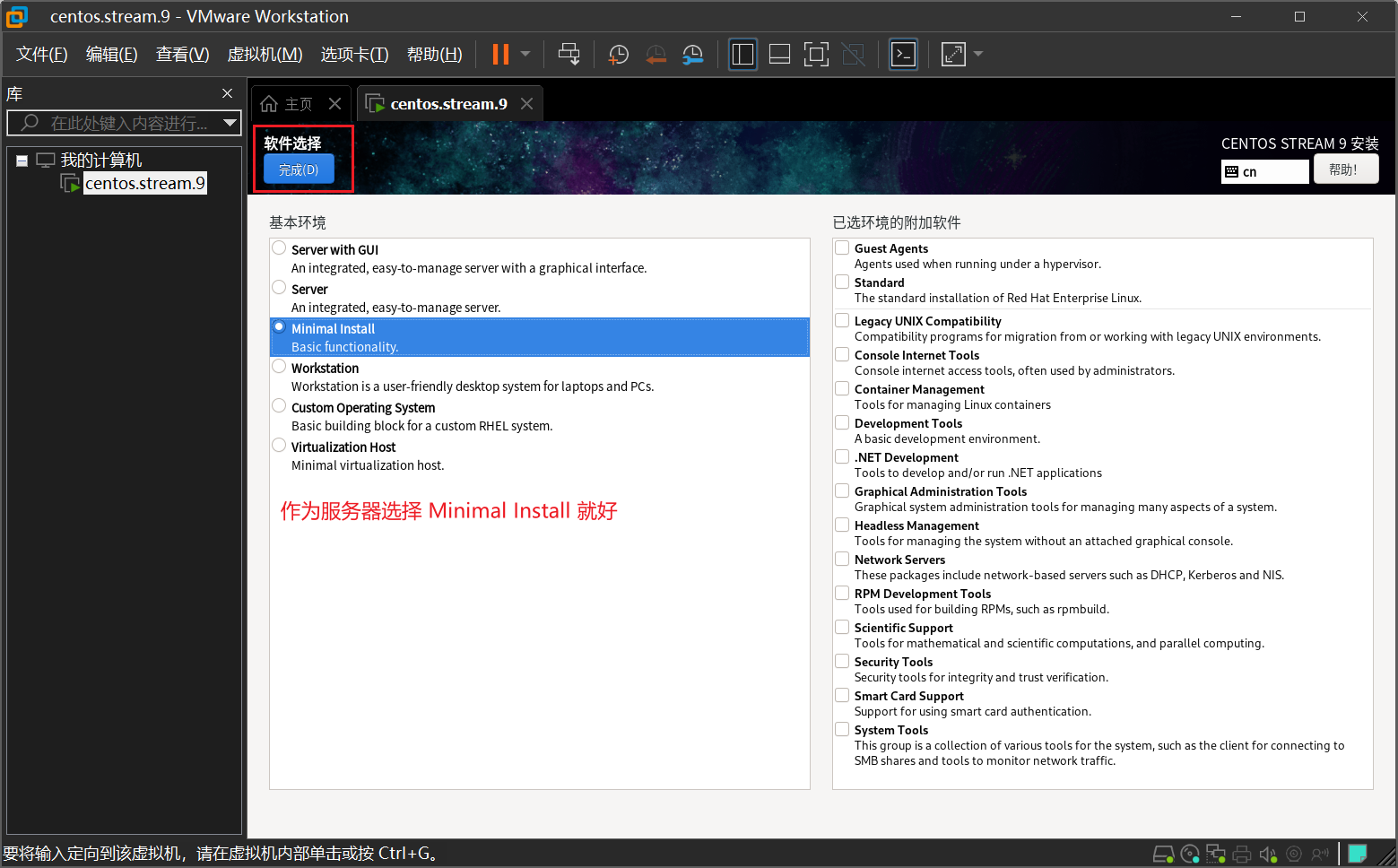Image resolution: width=1398 pixels, height=868 pixels.
Task: Check the Console Internet Tools checkbox
Action: click(x=842, y=354)
